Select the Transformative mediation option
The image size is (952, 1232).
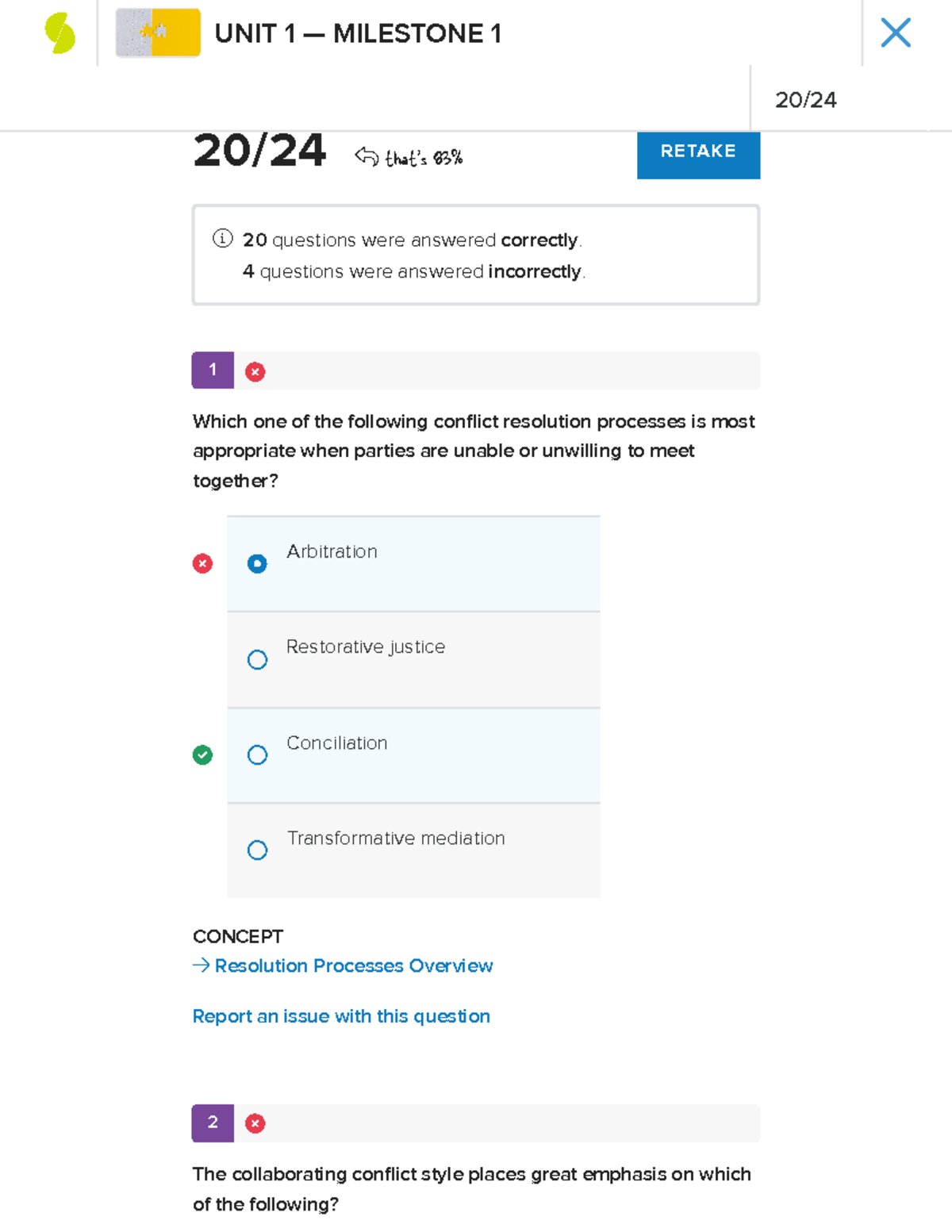coord(257,850)
